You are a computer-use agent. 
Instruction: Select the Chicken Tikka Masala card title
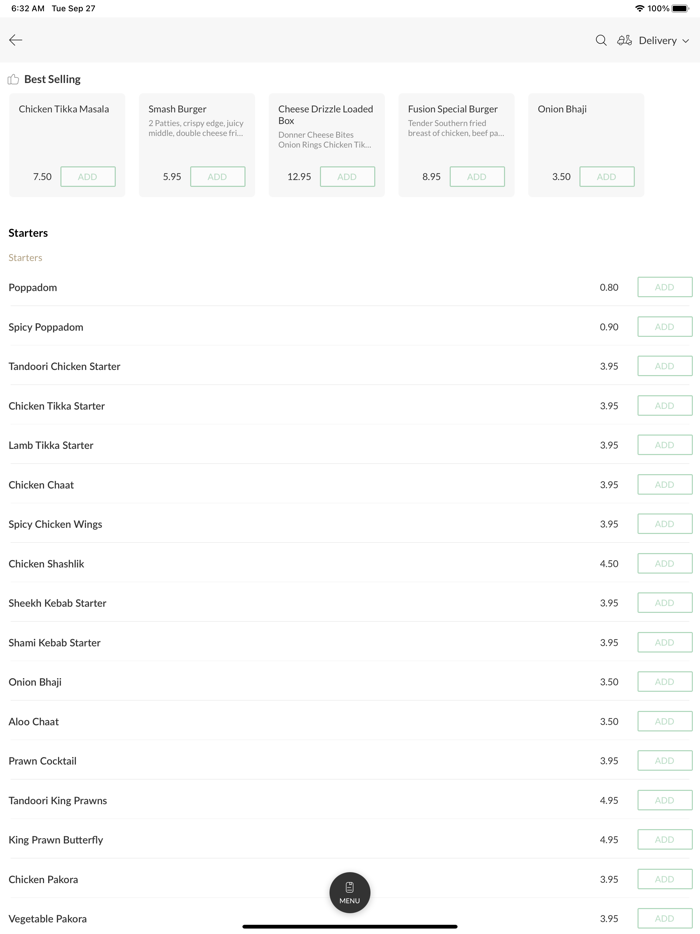(x=64, y=109)
